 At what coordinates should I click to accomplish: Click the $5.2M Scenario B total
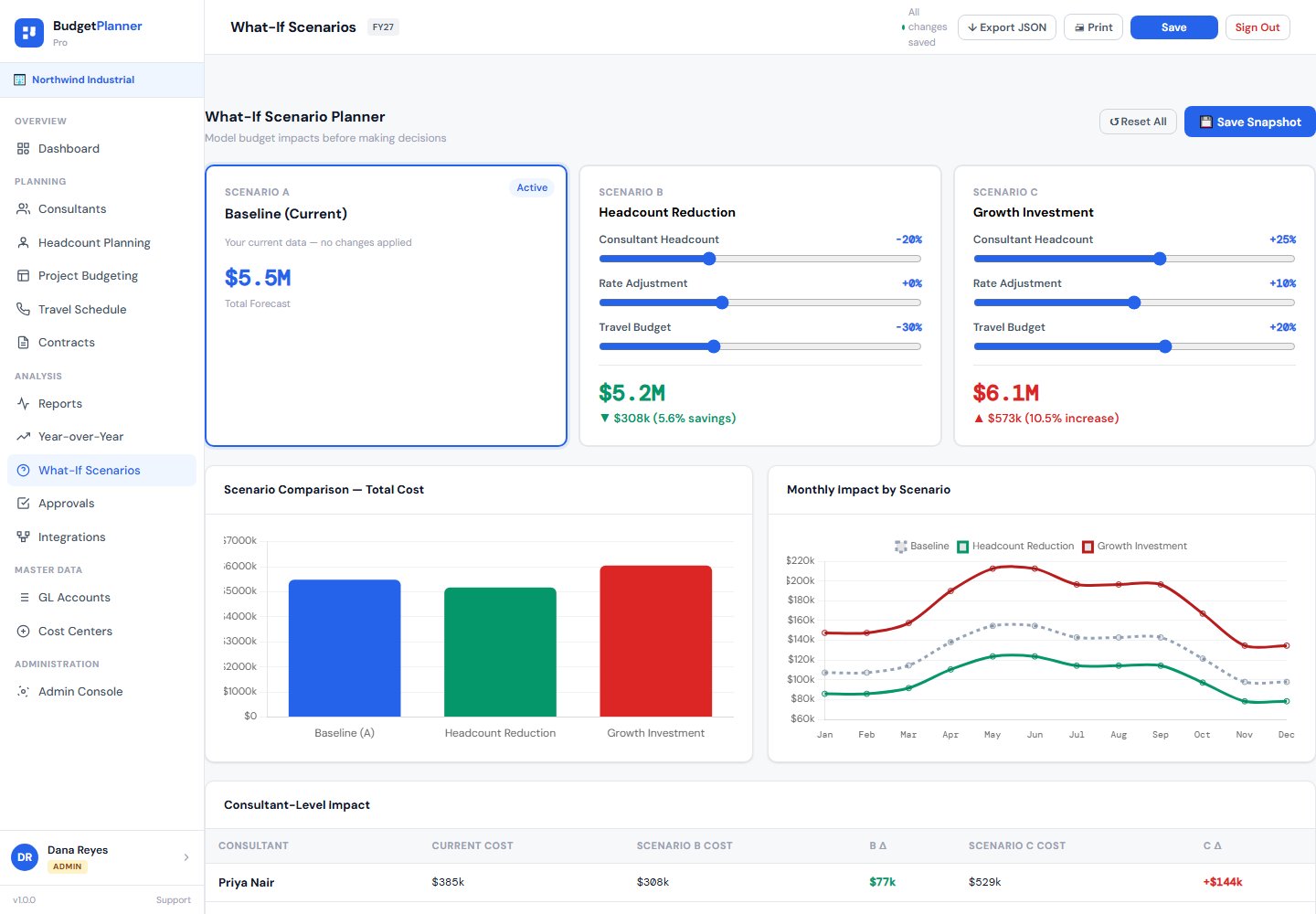[631, 393]
